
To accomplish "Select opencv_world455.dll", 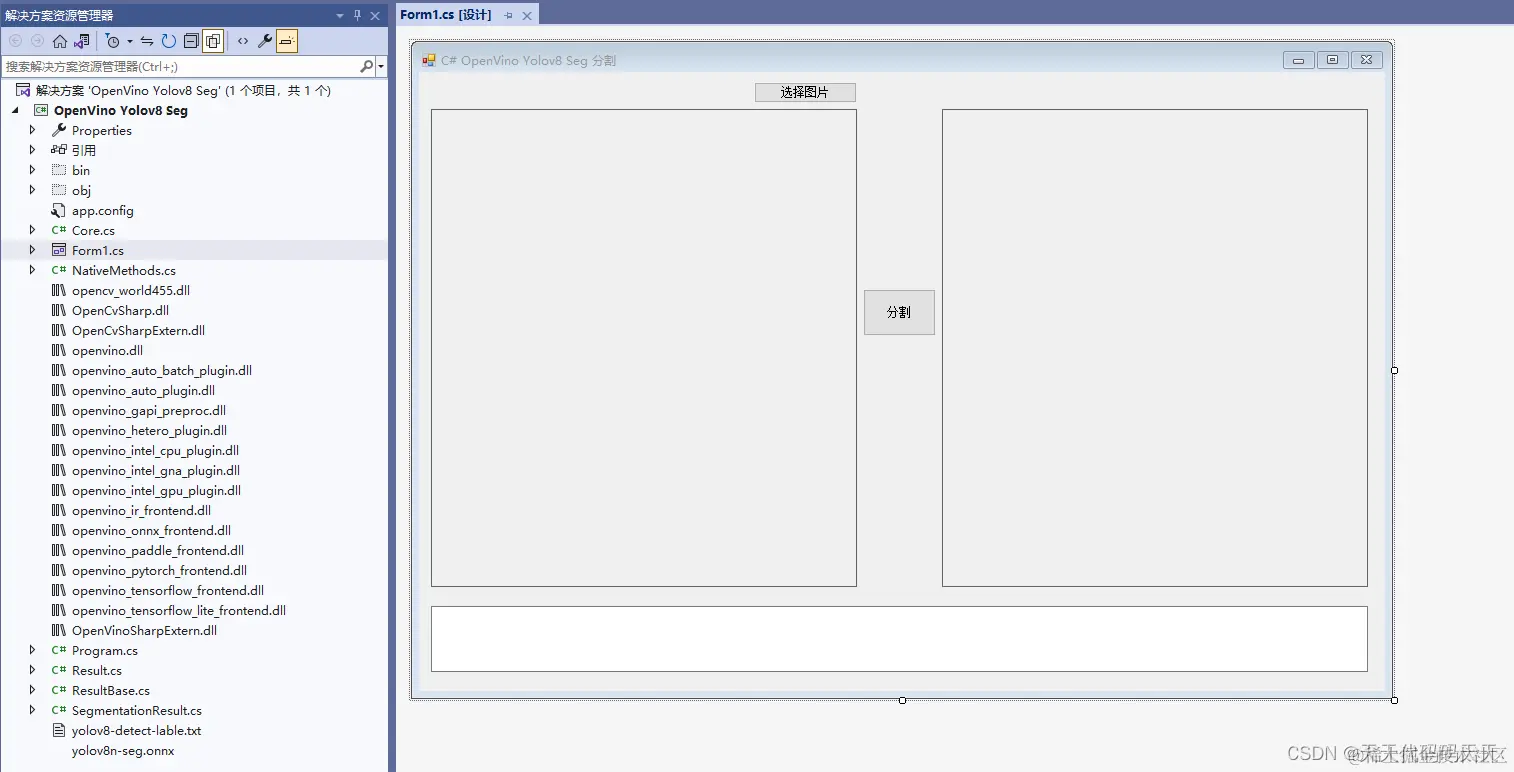I will 131,290.
